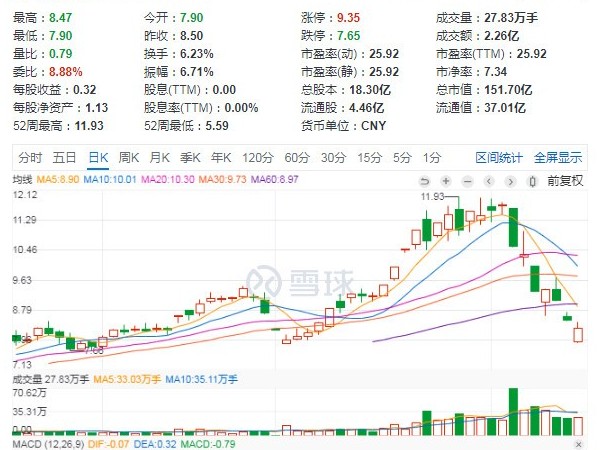The image size is (600, 450).
Task: Click the MA30:9.73 moving average label
Action: pos(222,179)
